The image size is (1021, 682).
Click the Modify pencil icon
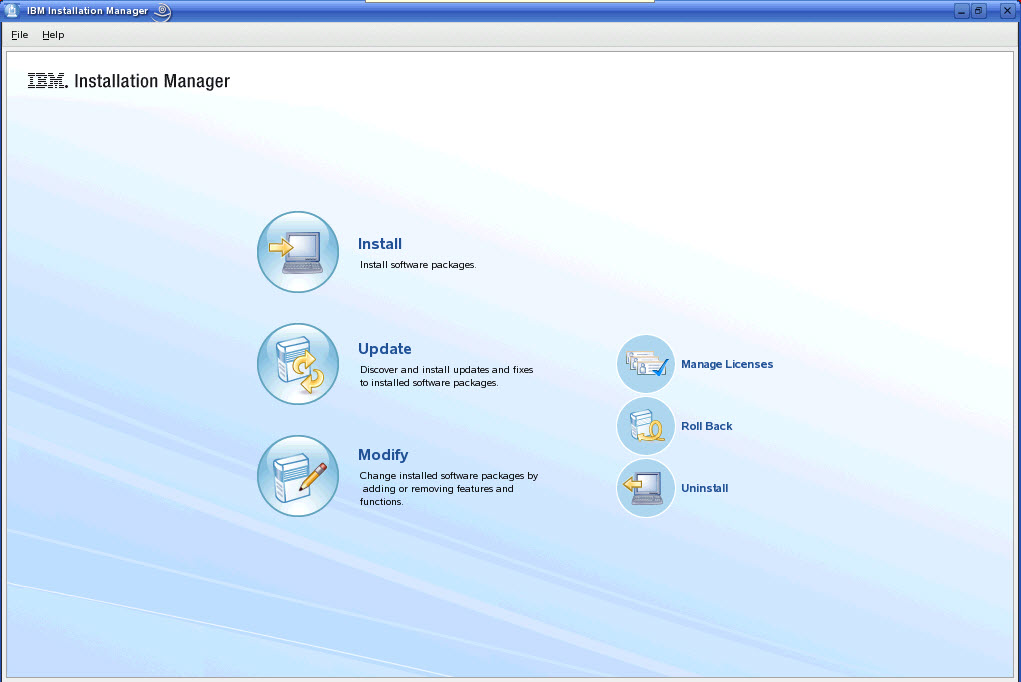(298, 476)
